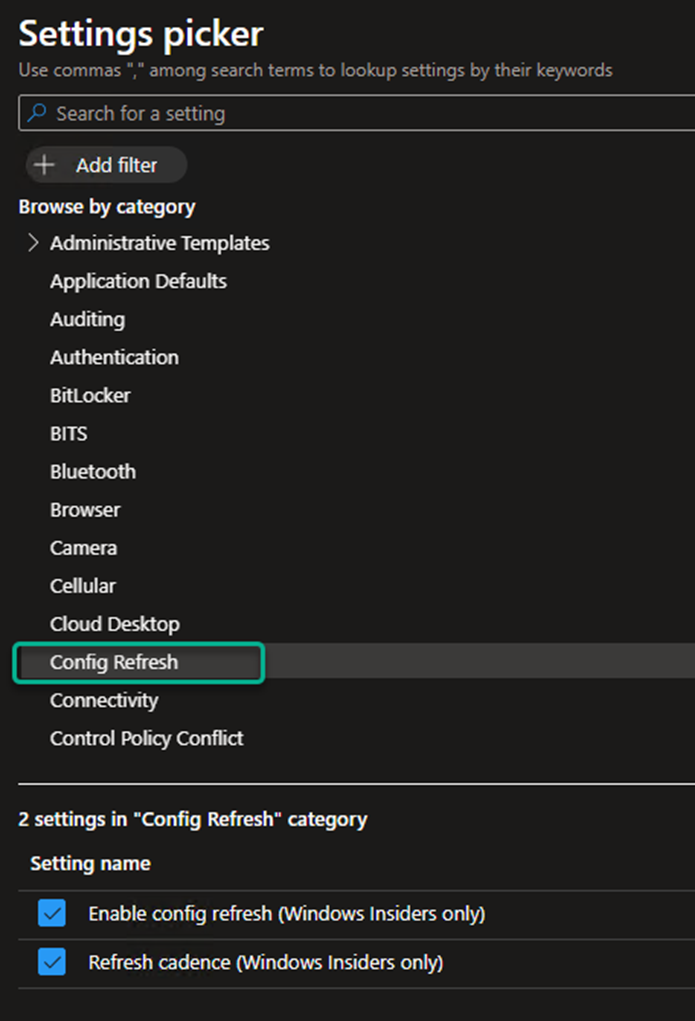Viewport: 695px width, 1021px height.
Task: Uncheck Refresh cadence setting checkbox
Action: pos(51,962)
